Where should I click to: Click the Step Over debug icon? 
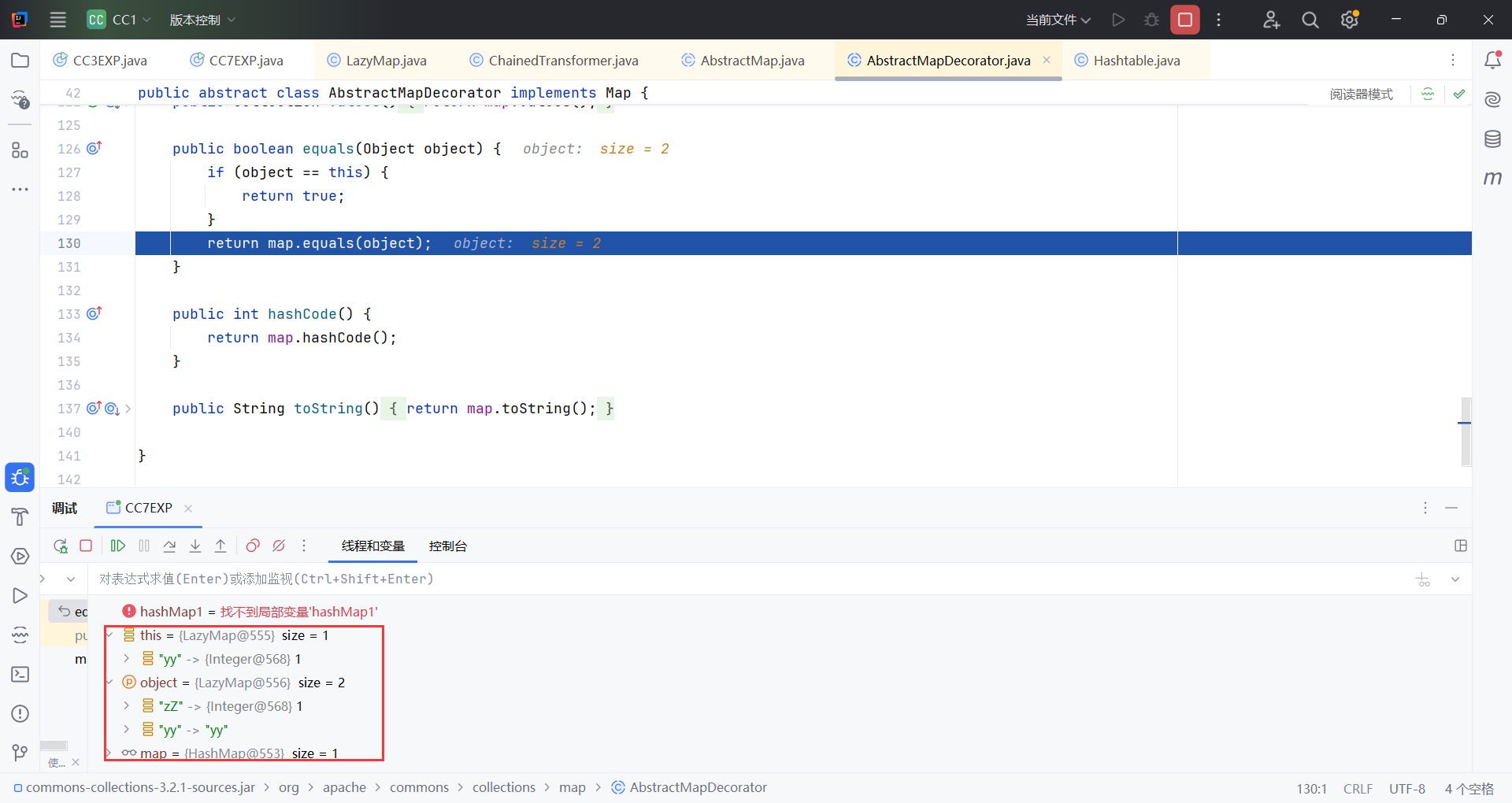pyautogui.click(x=169, y=546)
